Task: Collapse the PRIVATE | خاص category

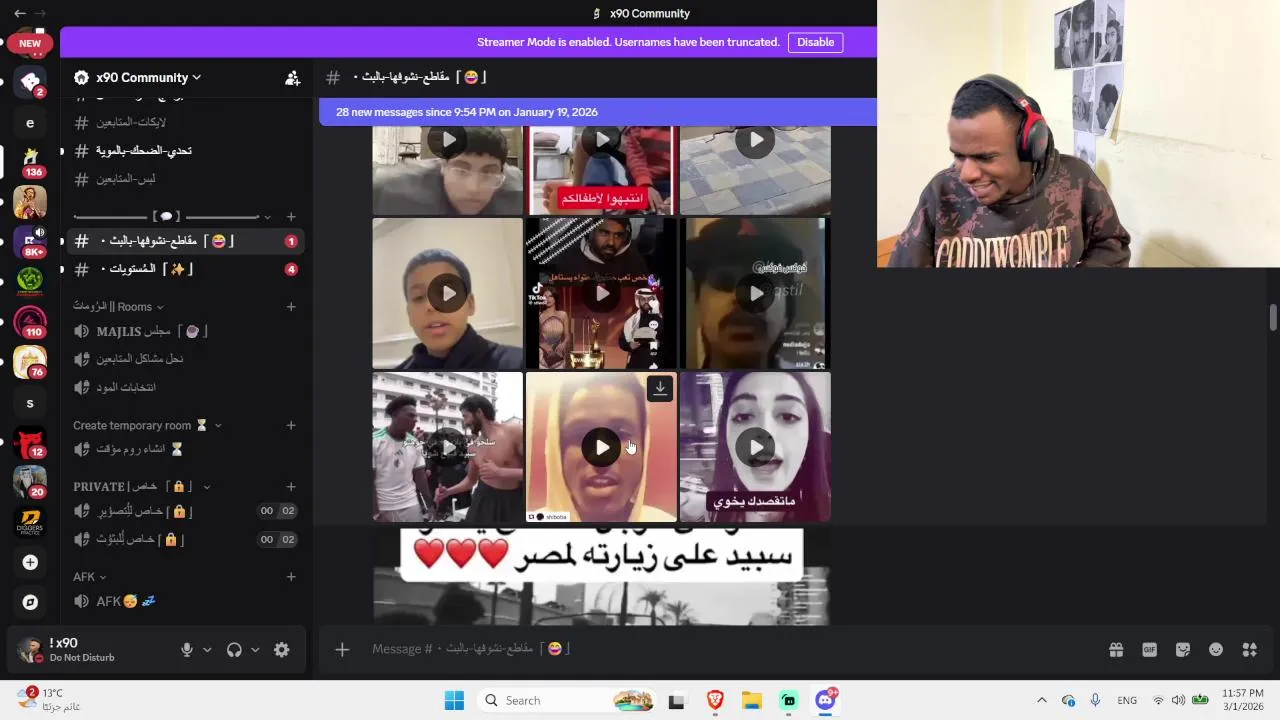Action: point(141,487)
